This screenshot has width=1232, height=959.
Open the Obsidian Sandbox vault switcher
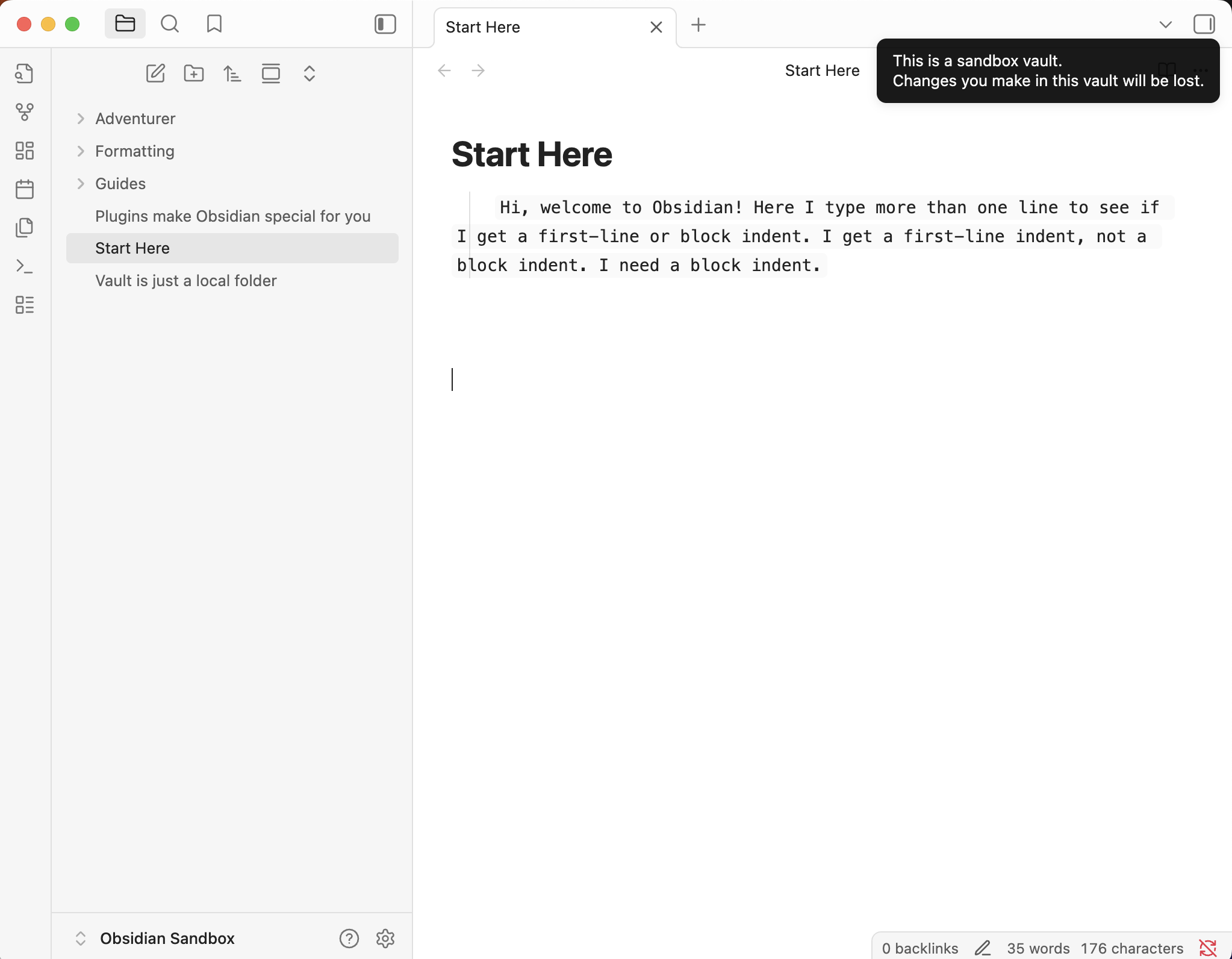point(167,939)
